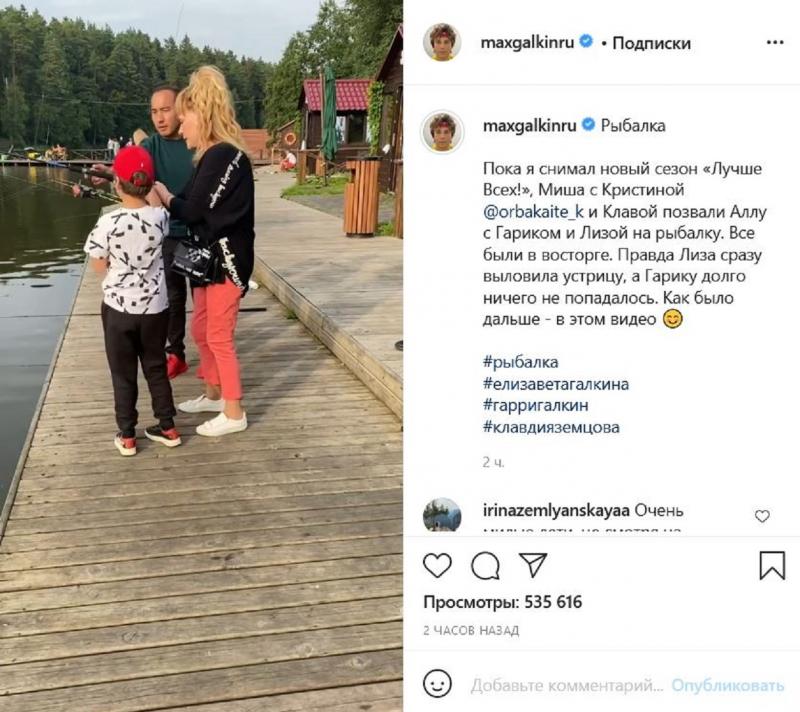The width and height of the screenshot is (800, 712).
Task: Open the @orbakaite_k mention link
Action: 533,212
